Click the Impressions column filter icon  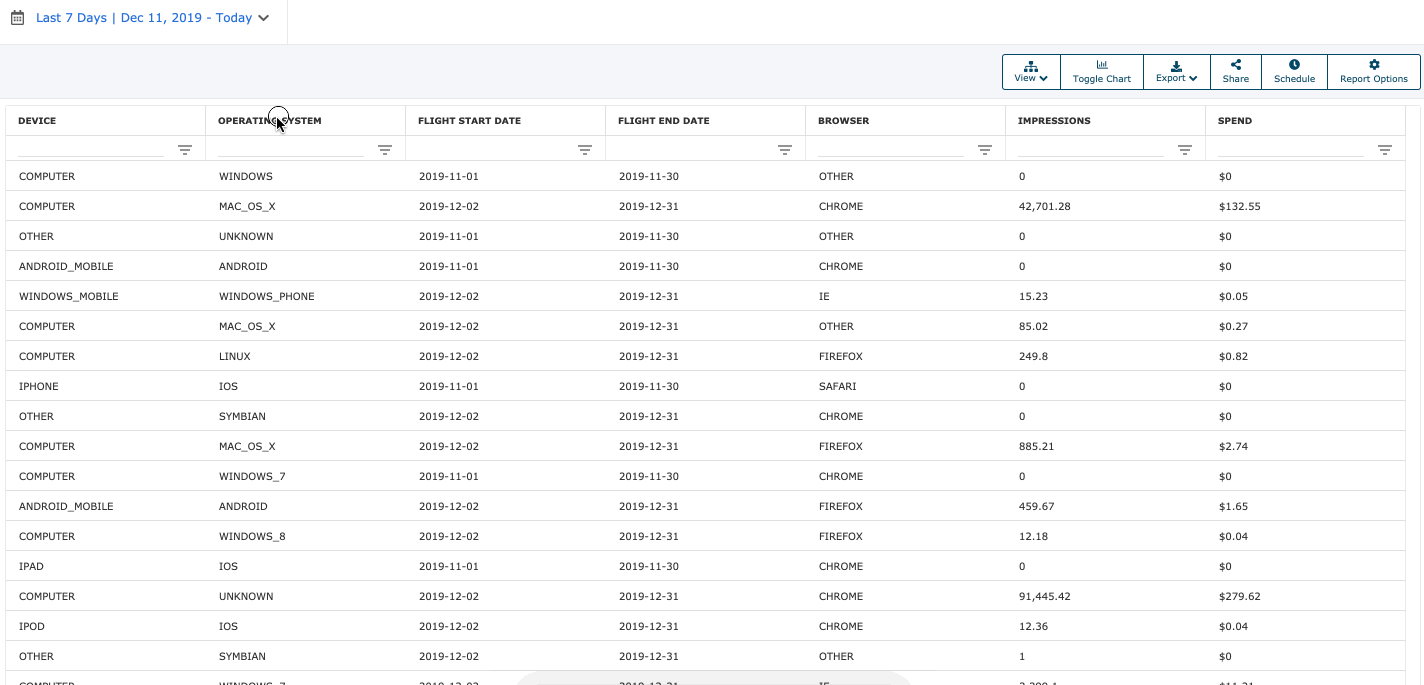[1185, 150]
